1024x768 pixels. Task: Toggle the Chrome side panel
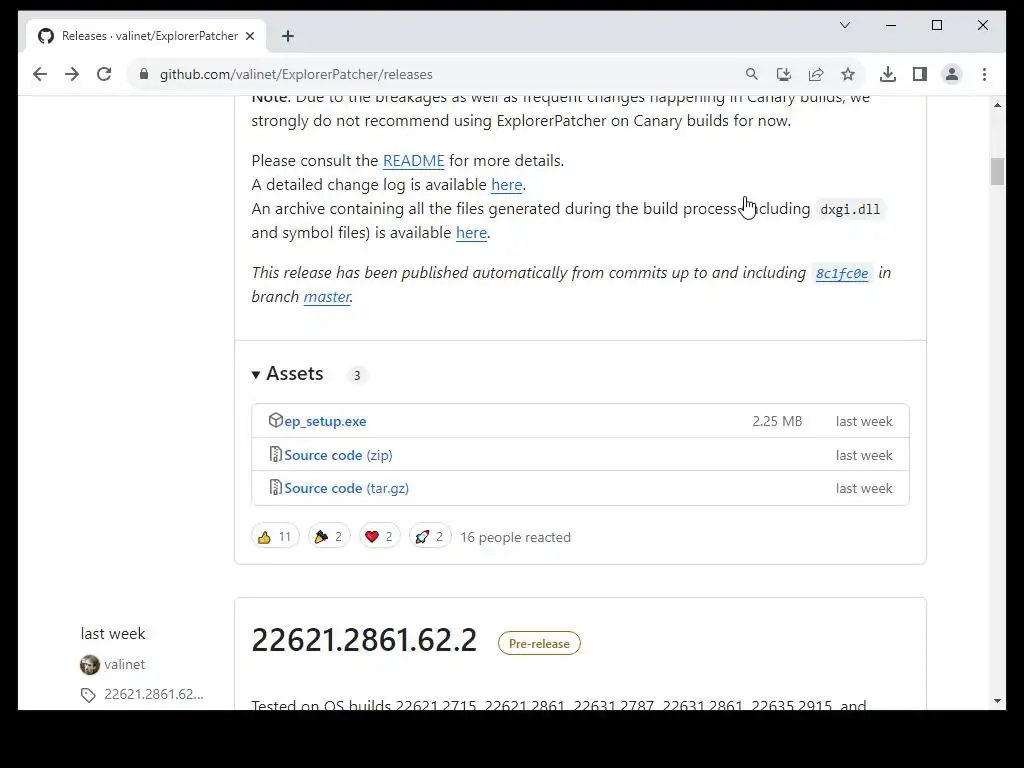pos(920,74)
